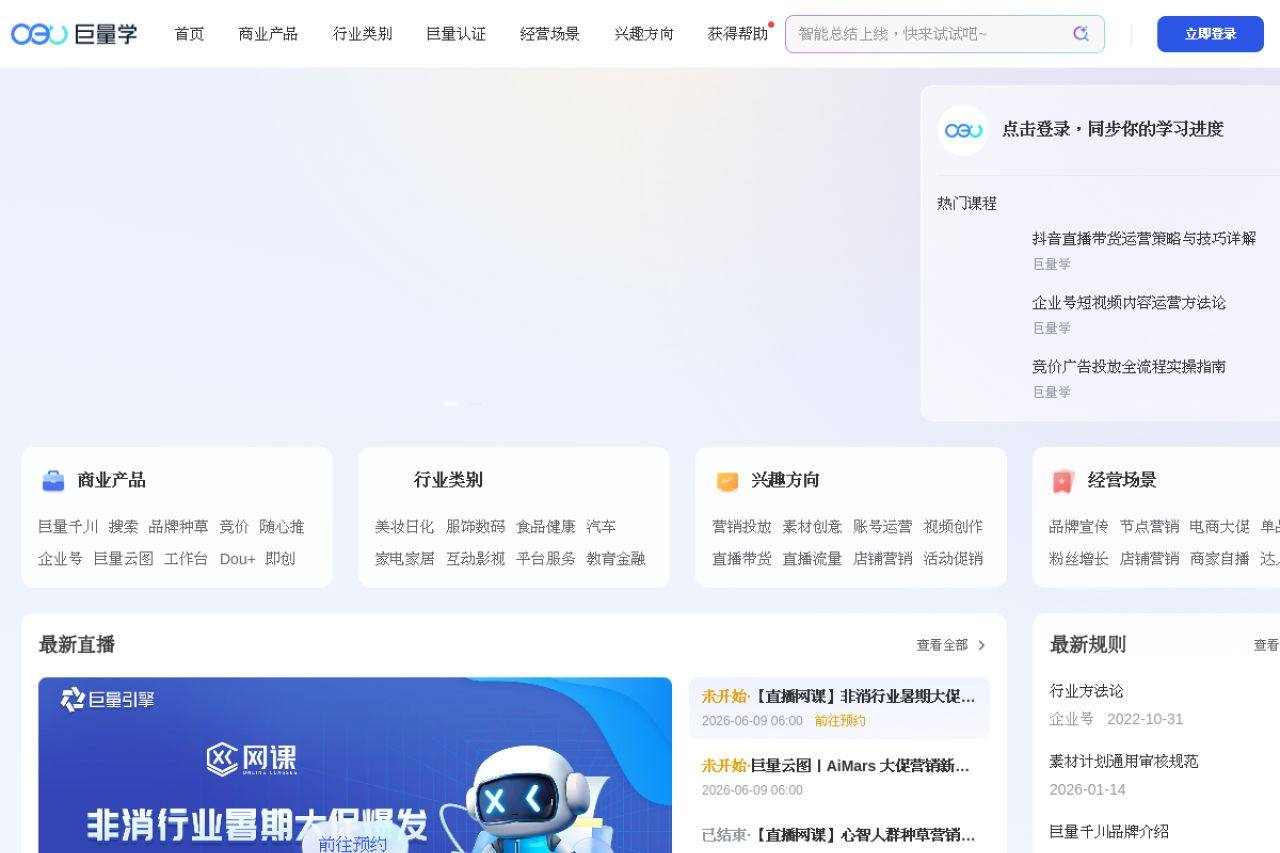Select 美妆日化 under 行业类别
The height and width of the screenshot is (853, 1280).
pyautogui.click(x=405, y=527)
